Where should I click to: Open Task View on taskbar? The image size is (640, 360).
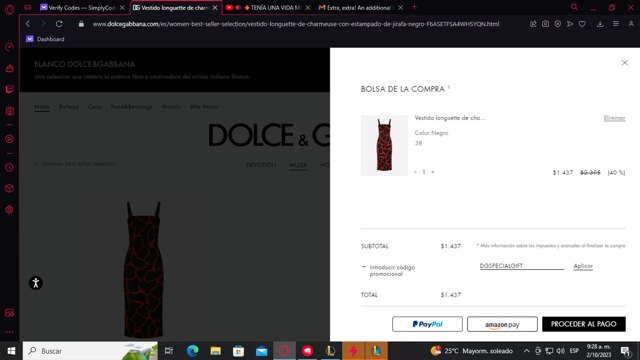[x=169, y=351]
